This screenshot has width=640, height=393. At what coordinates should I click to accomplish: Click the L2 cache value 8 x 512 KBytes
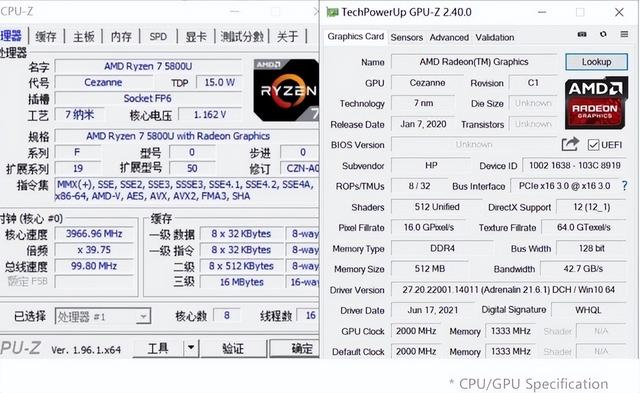coord(242,266)
